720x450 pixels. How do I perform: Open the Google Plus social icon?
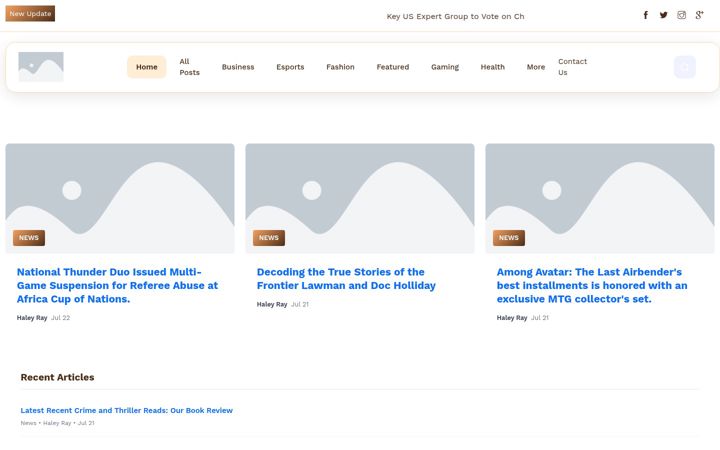pos(699,15)
